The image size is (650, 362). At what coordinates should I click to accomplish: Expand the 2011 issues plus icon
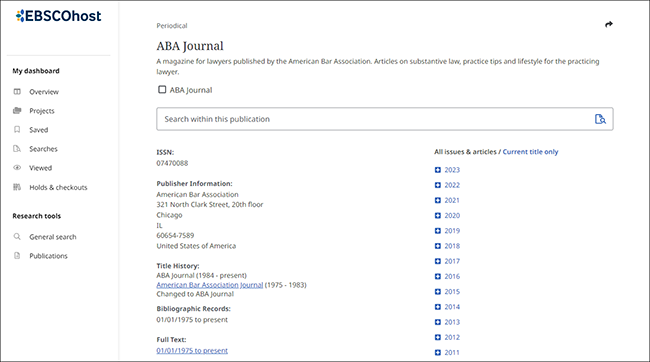pos(438,352)
